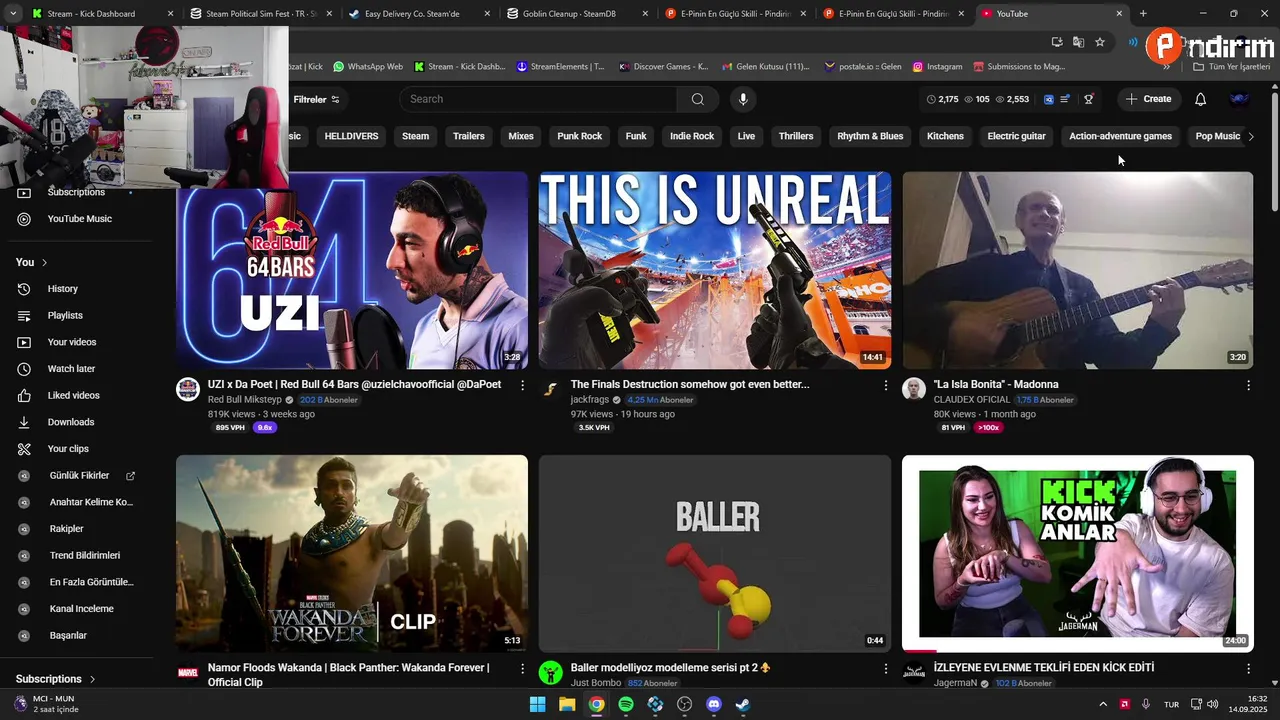Open Tüm Yer İşaretleri bookmarks folder
This screenshot has height=720, width=1280.
tap(1232, 67)
